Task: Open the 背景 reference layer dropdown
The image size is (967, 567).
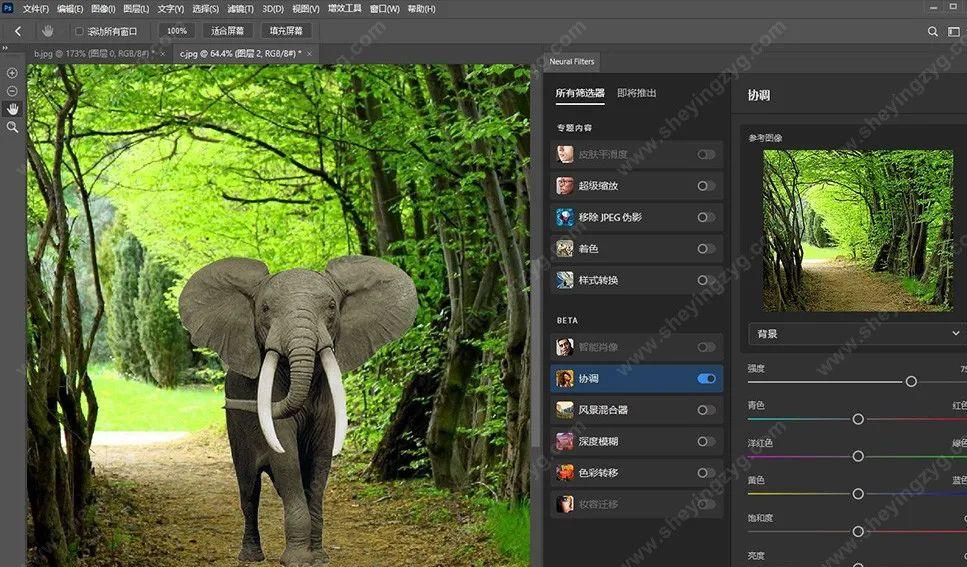Action: coord(857,333)
